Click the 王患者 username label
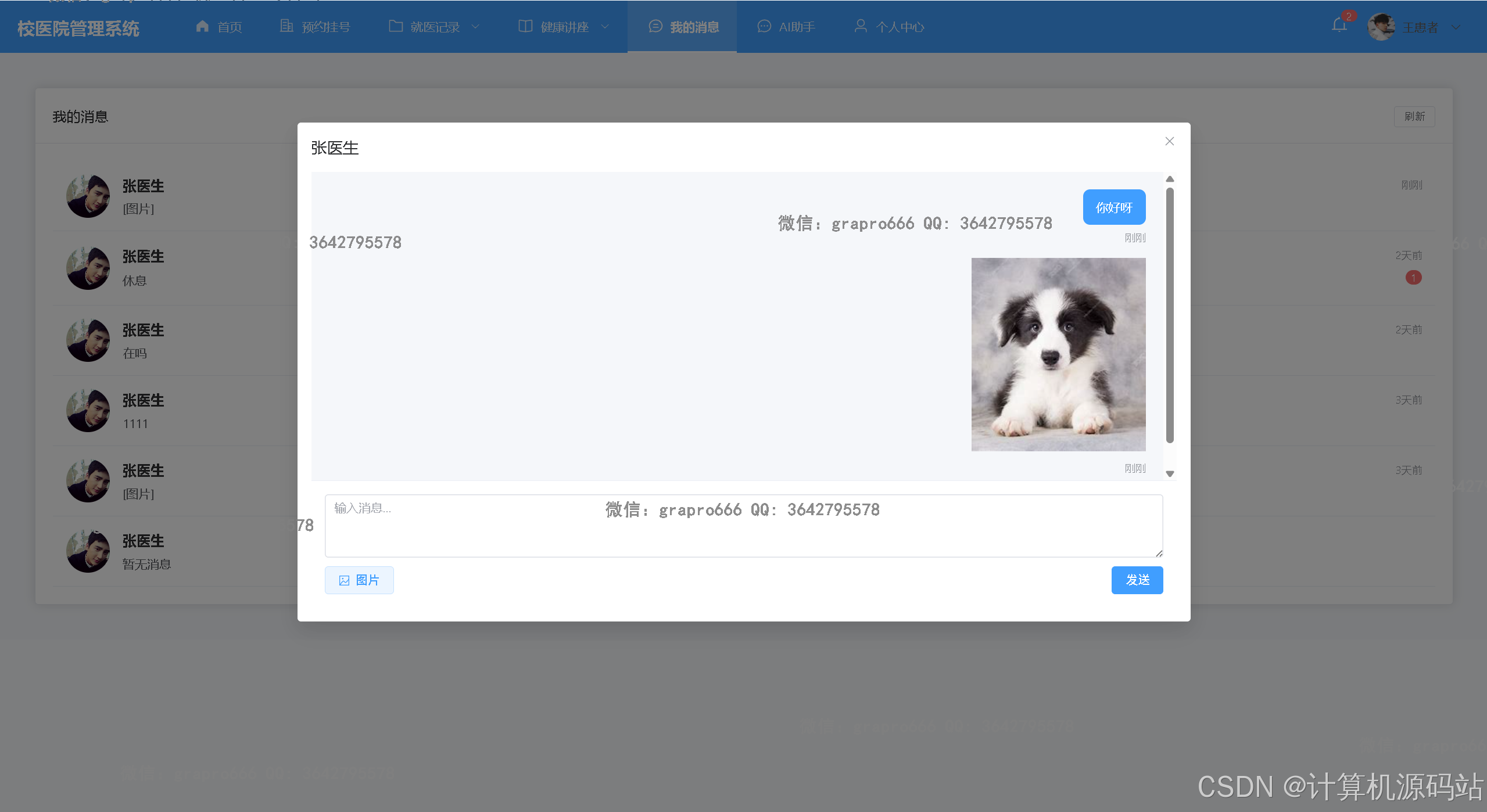Screen dimensions: 1487x812 (x=1420, y=27)
